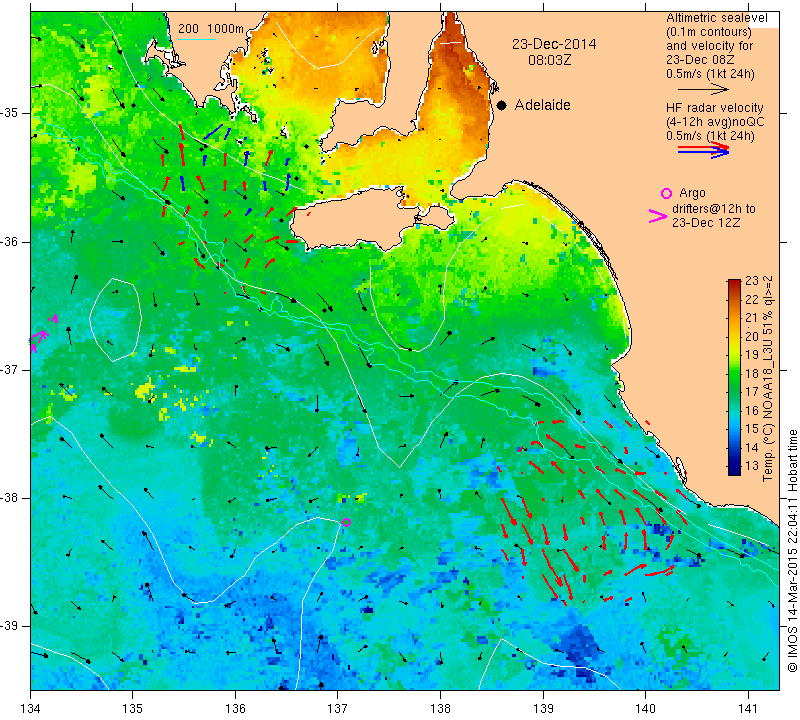Click the magenta Argo float circle on the map

[x=346, y=522]
